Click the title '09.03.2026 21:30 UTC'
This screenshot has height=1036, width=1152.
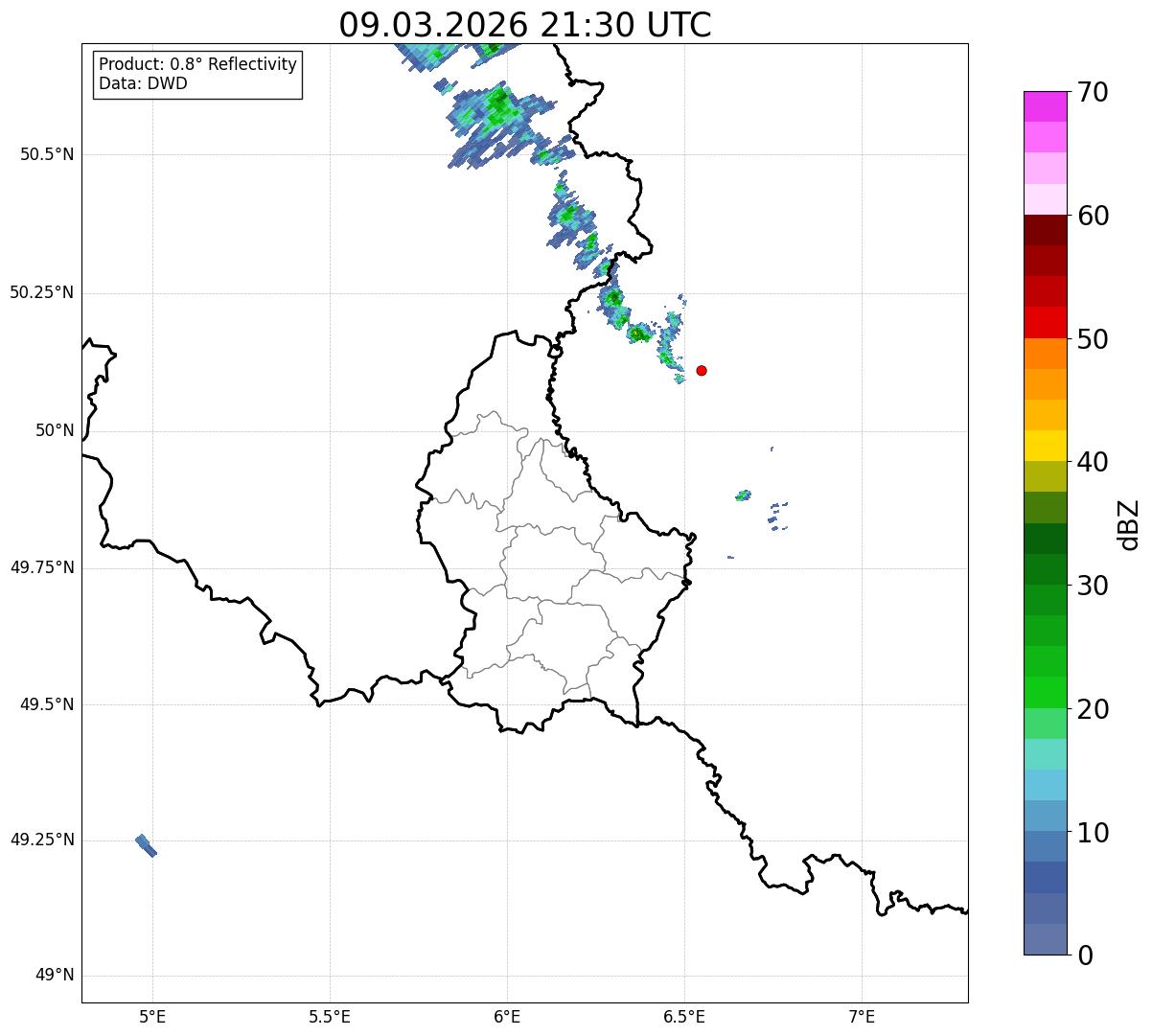tap(525, 24)
